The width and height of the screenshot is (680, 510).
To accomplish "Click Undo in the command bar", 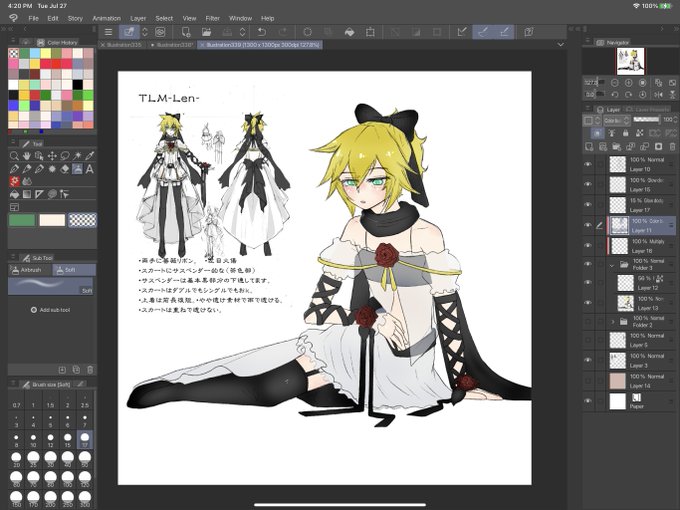I will tap(262, 32).
